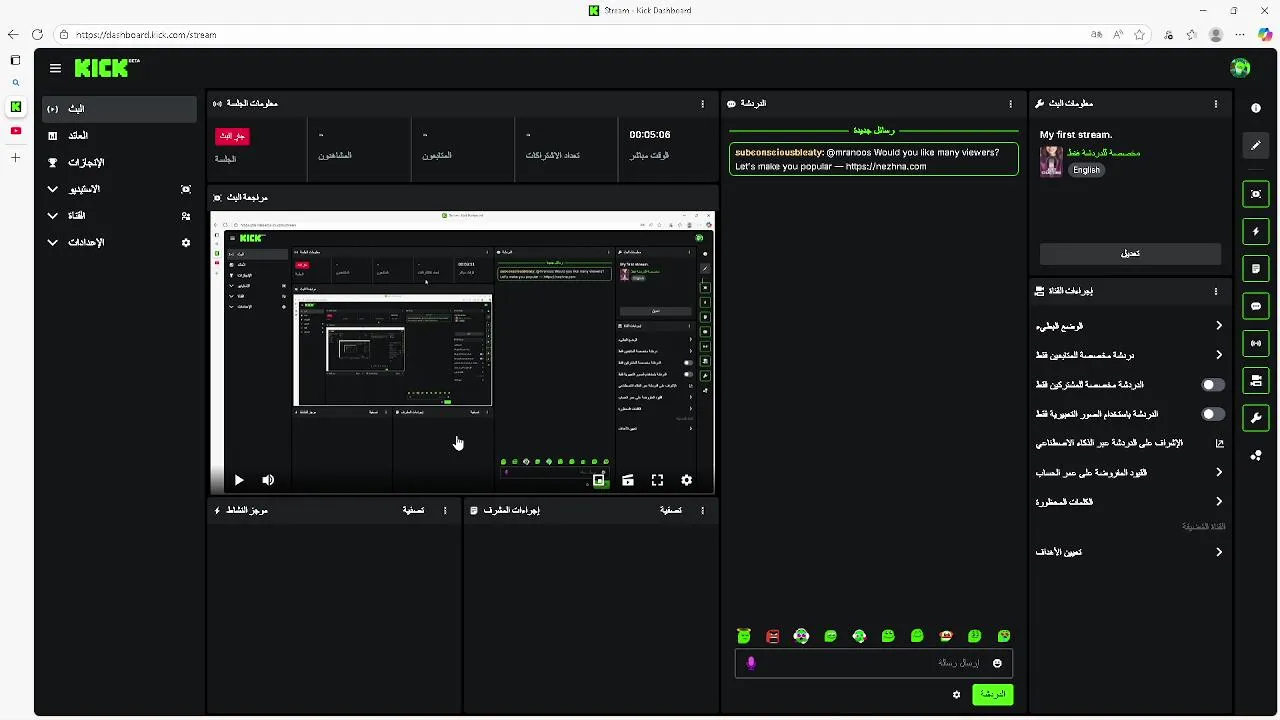
Task: Click the pencil edit icon in right rail
Action: point(1256,145)
